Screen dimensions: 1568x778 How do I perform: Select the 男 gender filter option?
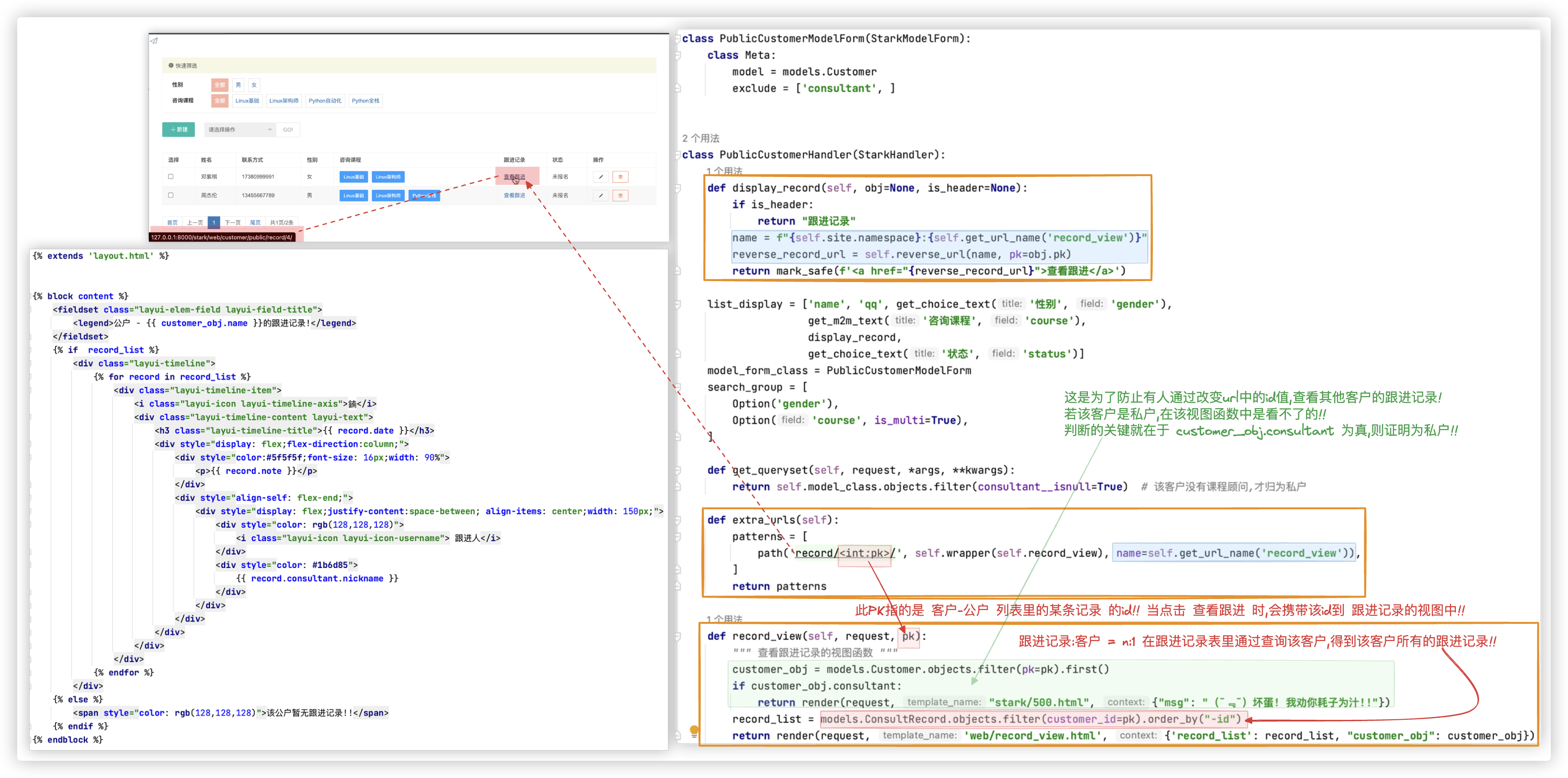coord(238,84)
